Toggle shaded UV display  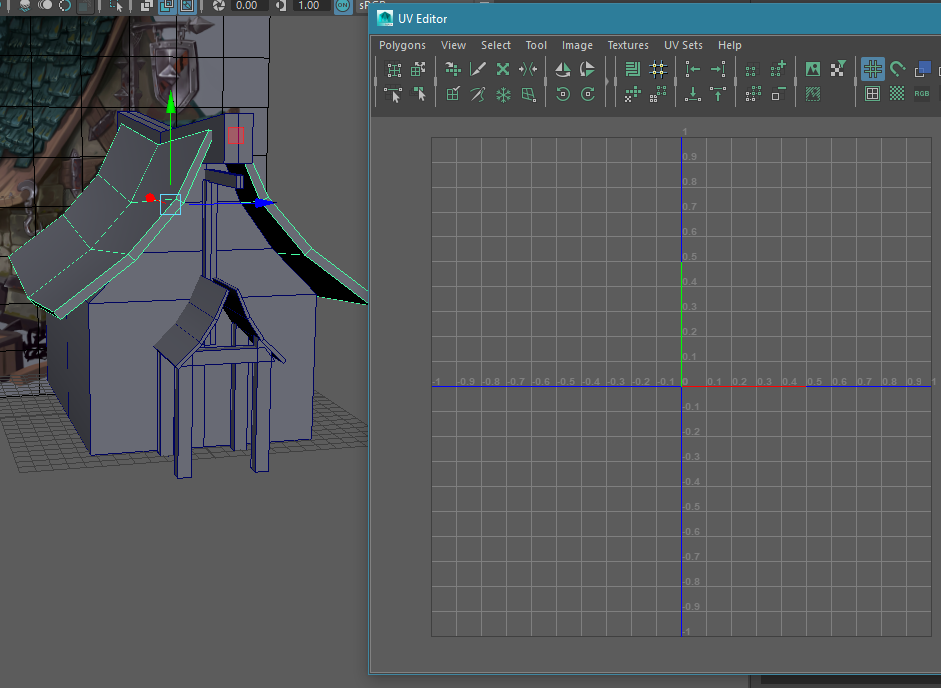coord(925,69)
